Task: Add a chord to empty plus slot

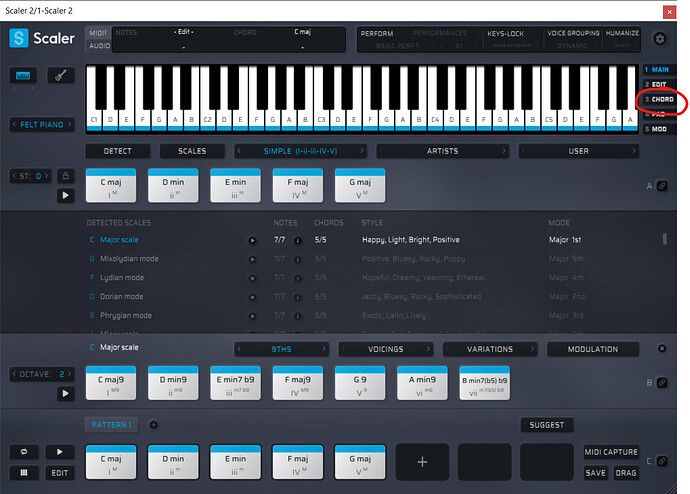Action: click(x=422, y=462)
